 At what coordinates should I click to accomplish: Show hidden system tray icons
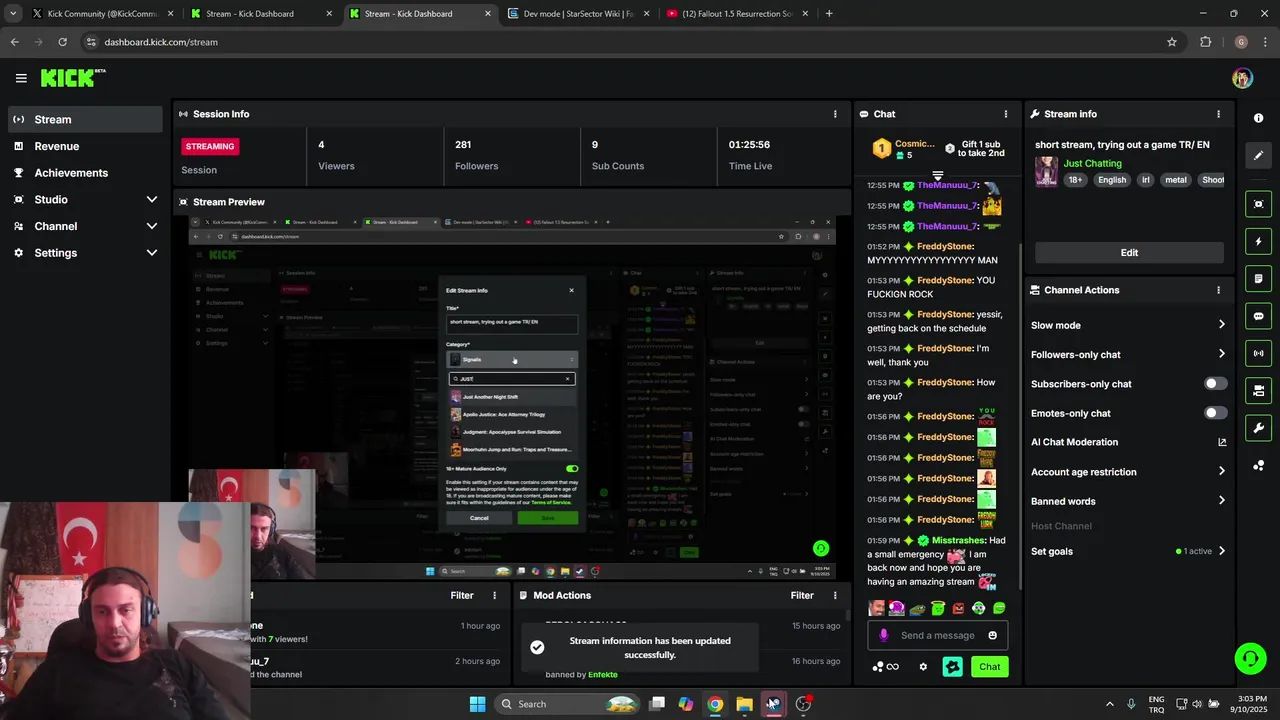(x=1109, y=704)
